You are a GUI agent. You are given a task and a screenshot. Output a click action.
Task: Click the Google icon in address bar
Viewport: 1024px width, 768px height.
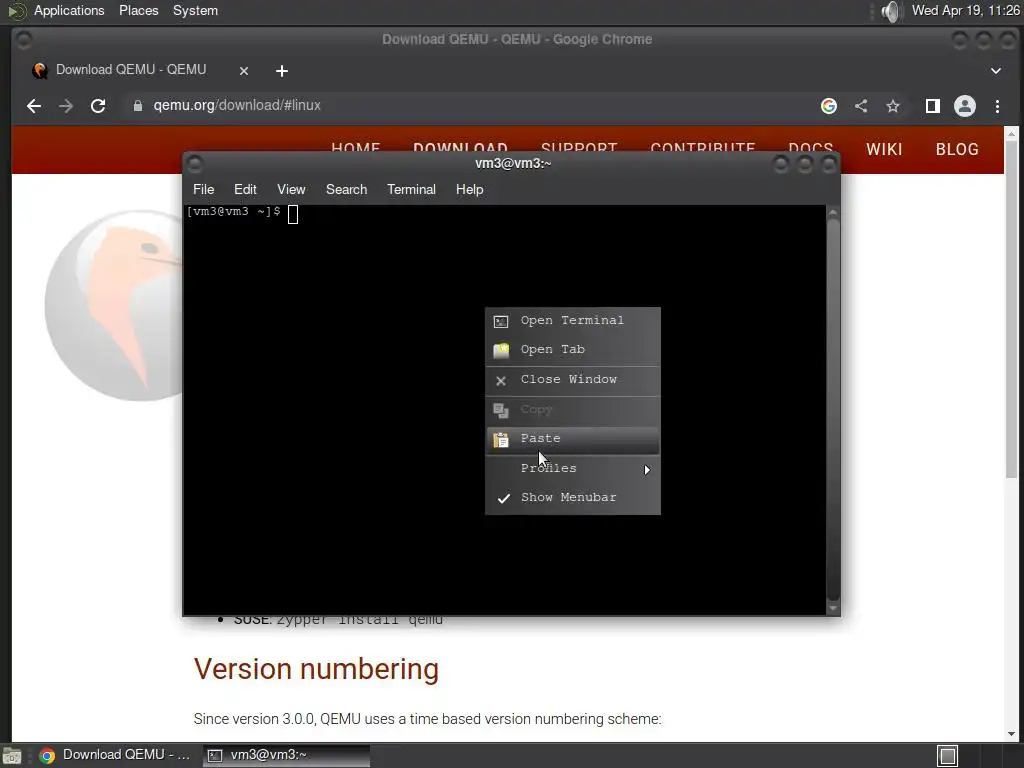pos(829,106)
